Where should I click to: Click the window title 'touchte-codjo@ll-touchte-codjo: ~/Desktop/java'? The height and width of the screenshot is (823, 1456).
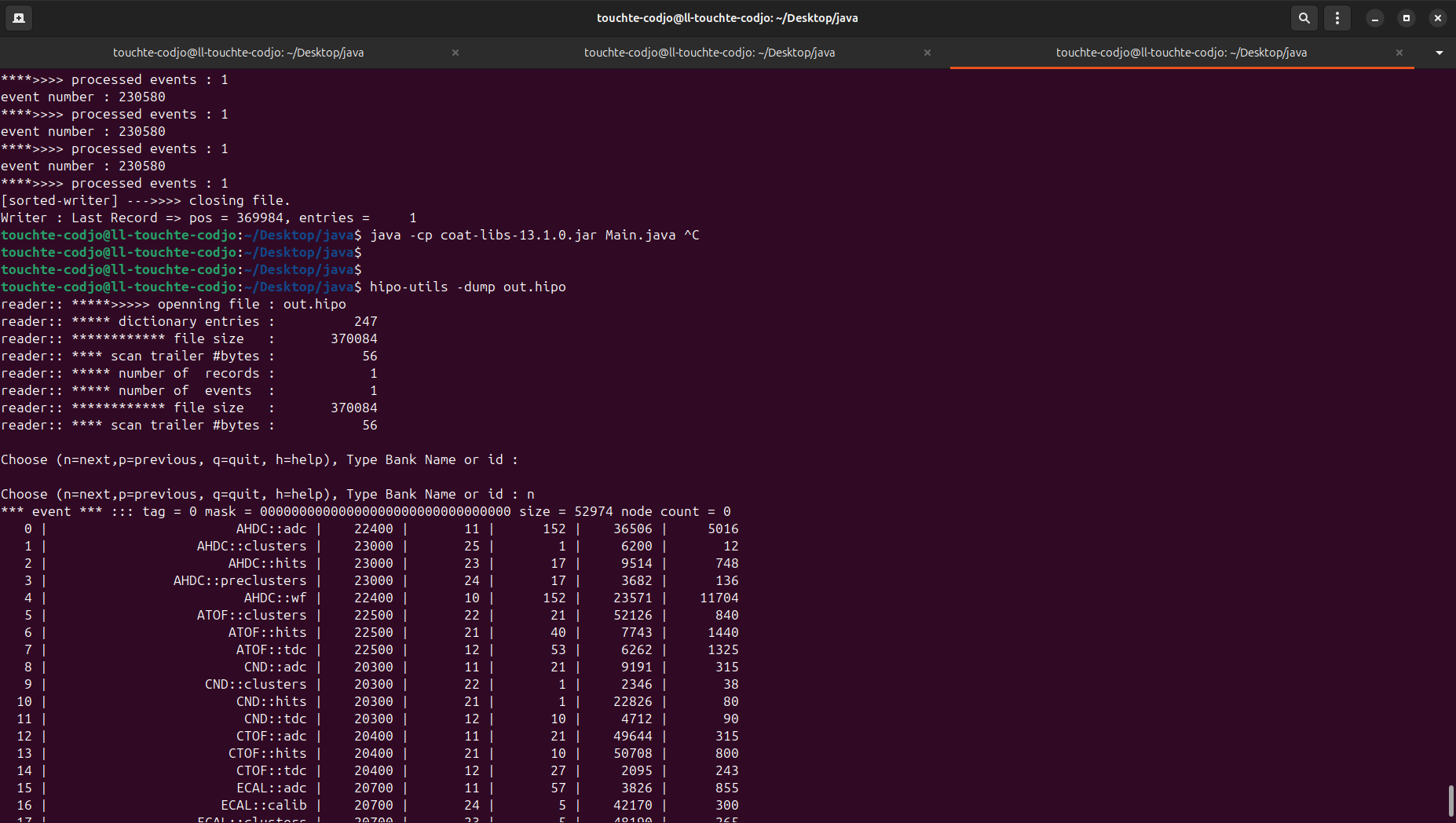(x=727, y=17)
